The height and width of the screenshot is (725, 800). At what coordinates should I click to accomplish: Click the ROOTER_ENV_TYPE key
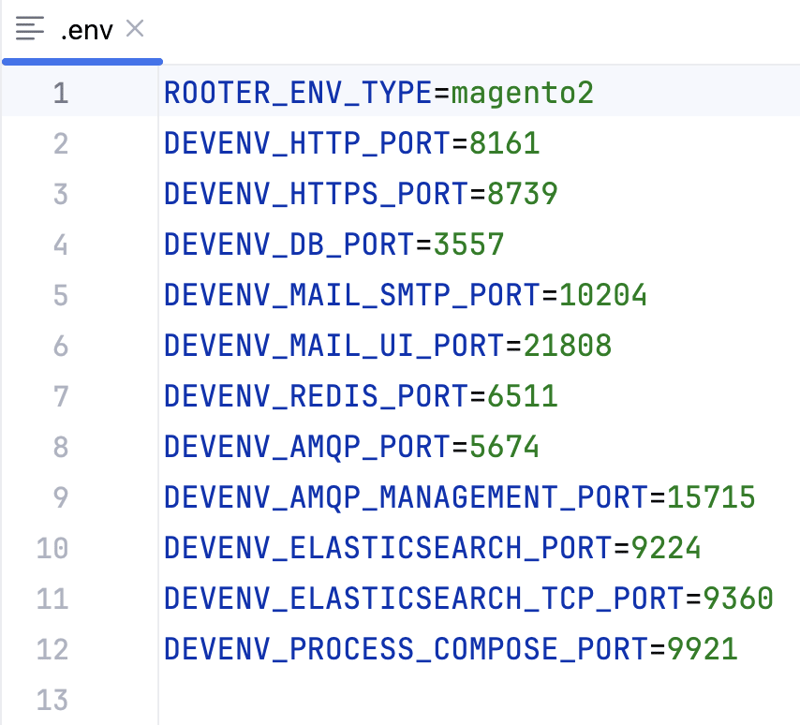[298, 93]
